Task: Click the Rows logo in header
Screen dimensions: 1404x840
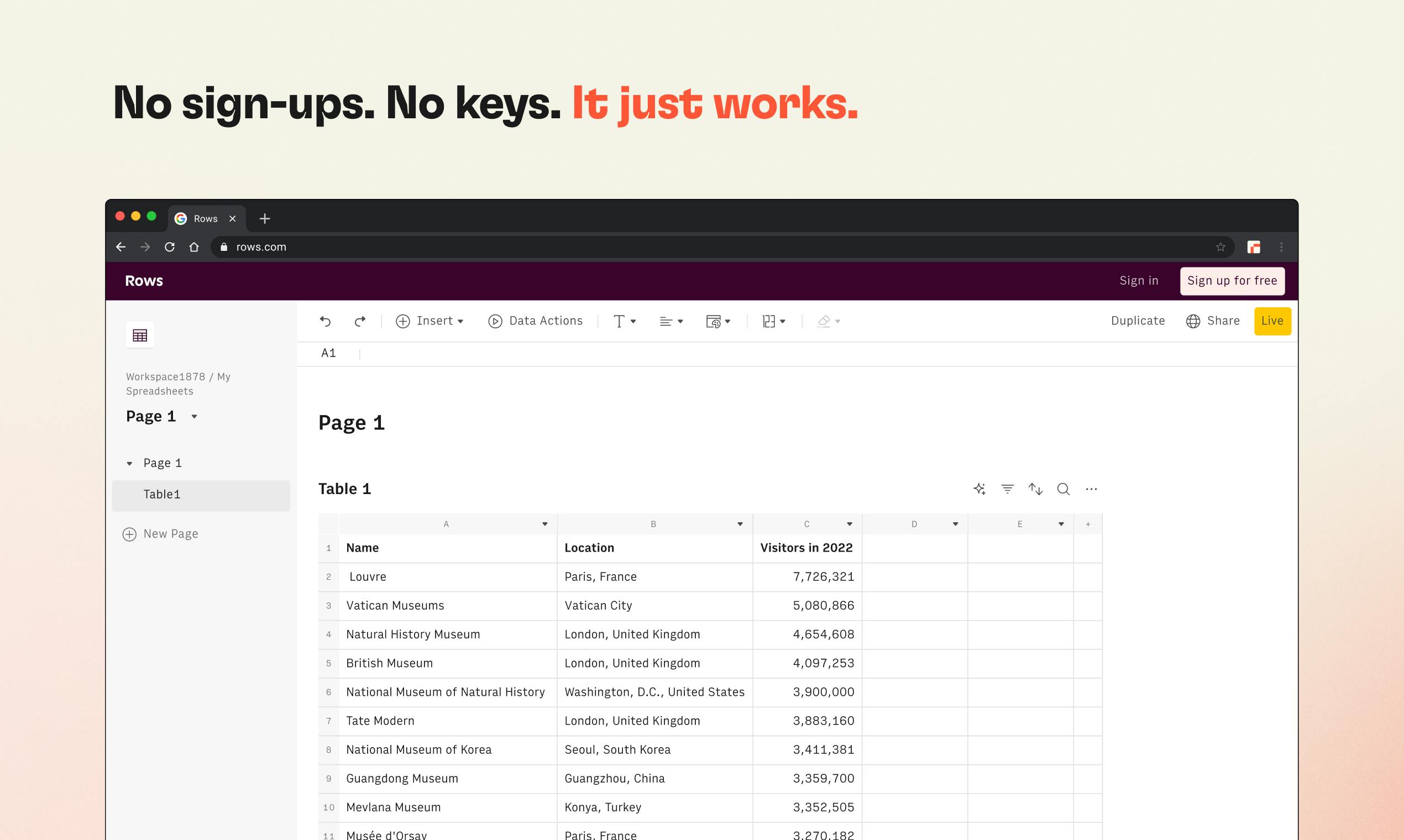Action: [144, 281]
